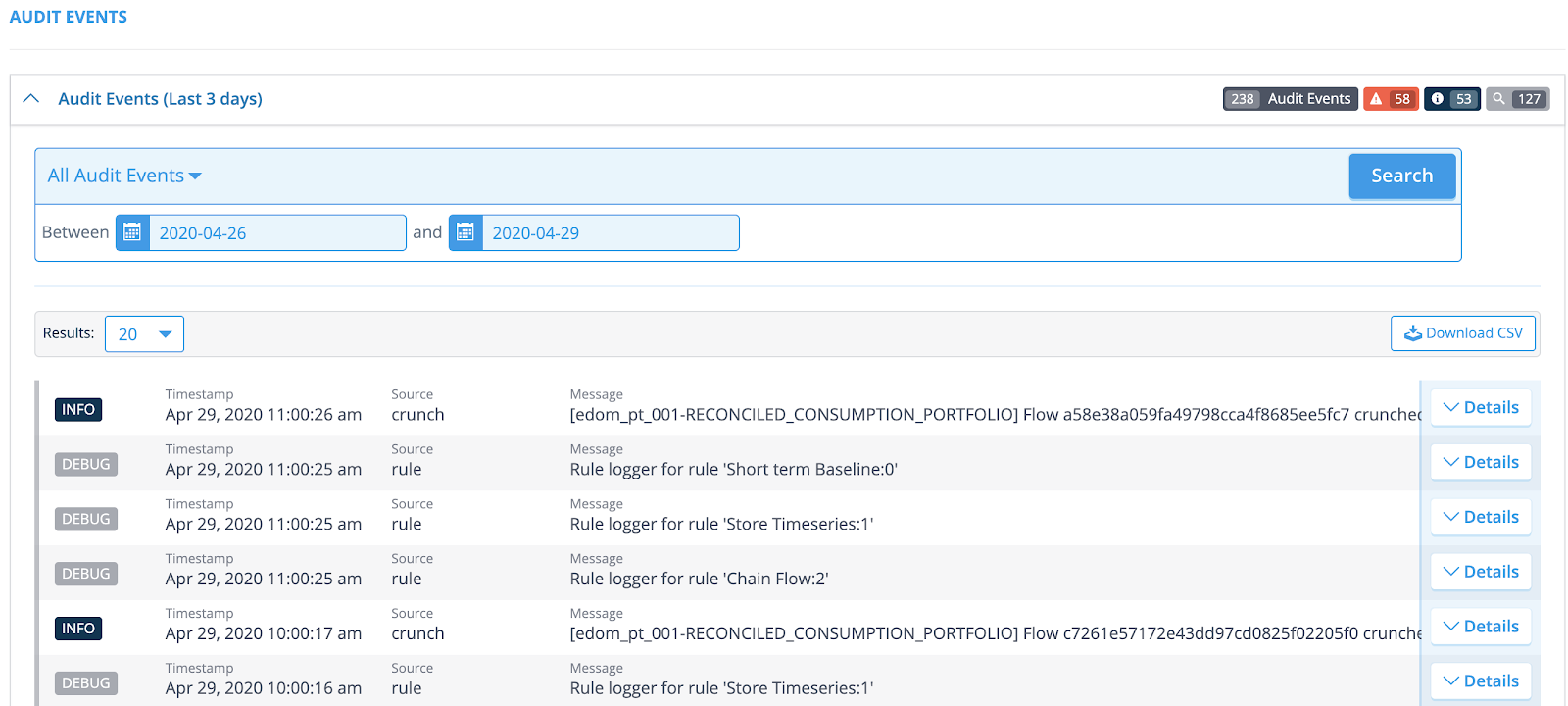This screenshot has height=706, width=1568.
Task: Click the red warning count badge
Action: pyautogui.click(x=1391, y=99)
